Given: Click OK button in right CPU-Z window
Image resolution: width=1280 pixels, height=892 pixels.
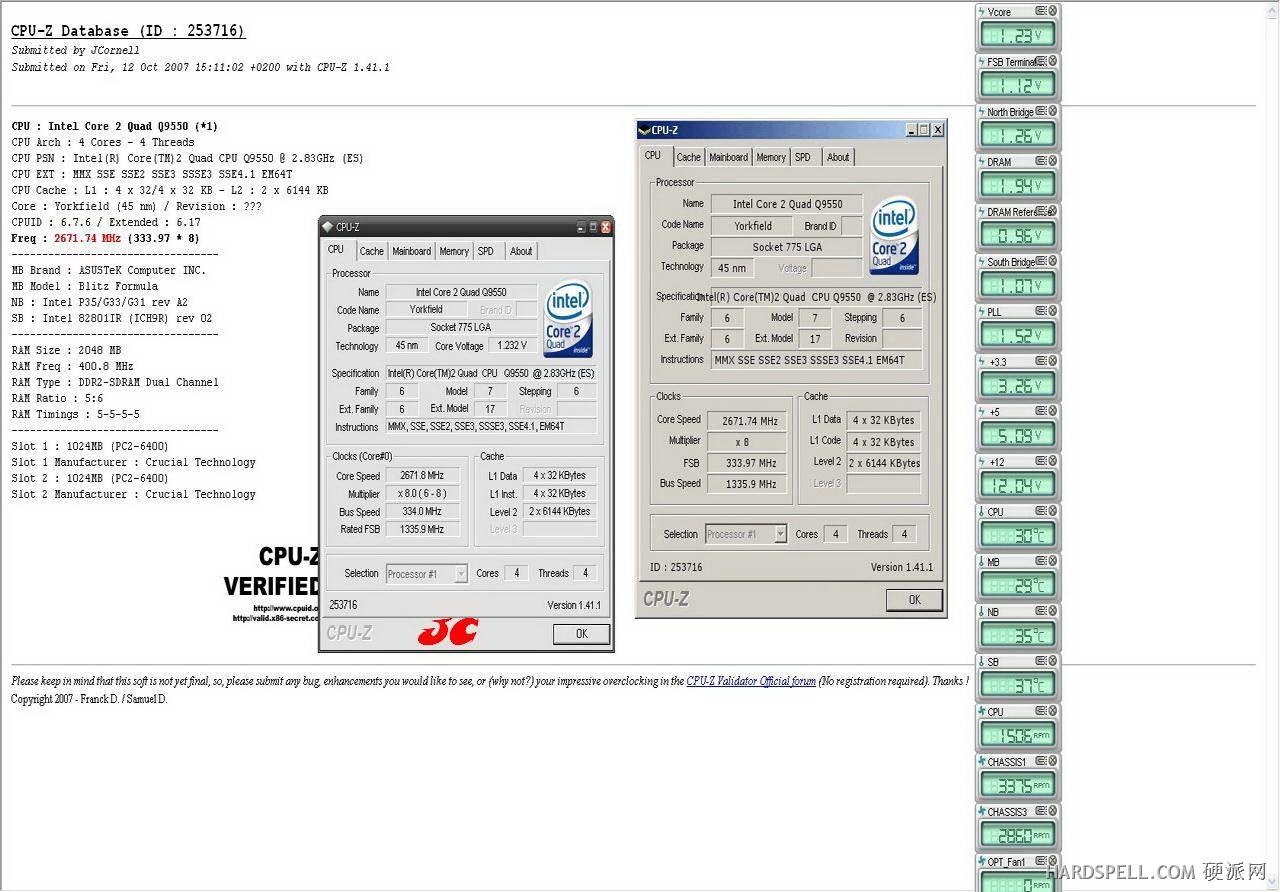Looking at the screenshot, I should 914,600.
